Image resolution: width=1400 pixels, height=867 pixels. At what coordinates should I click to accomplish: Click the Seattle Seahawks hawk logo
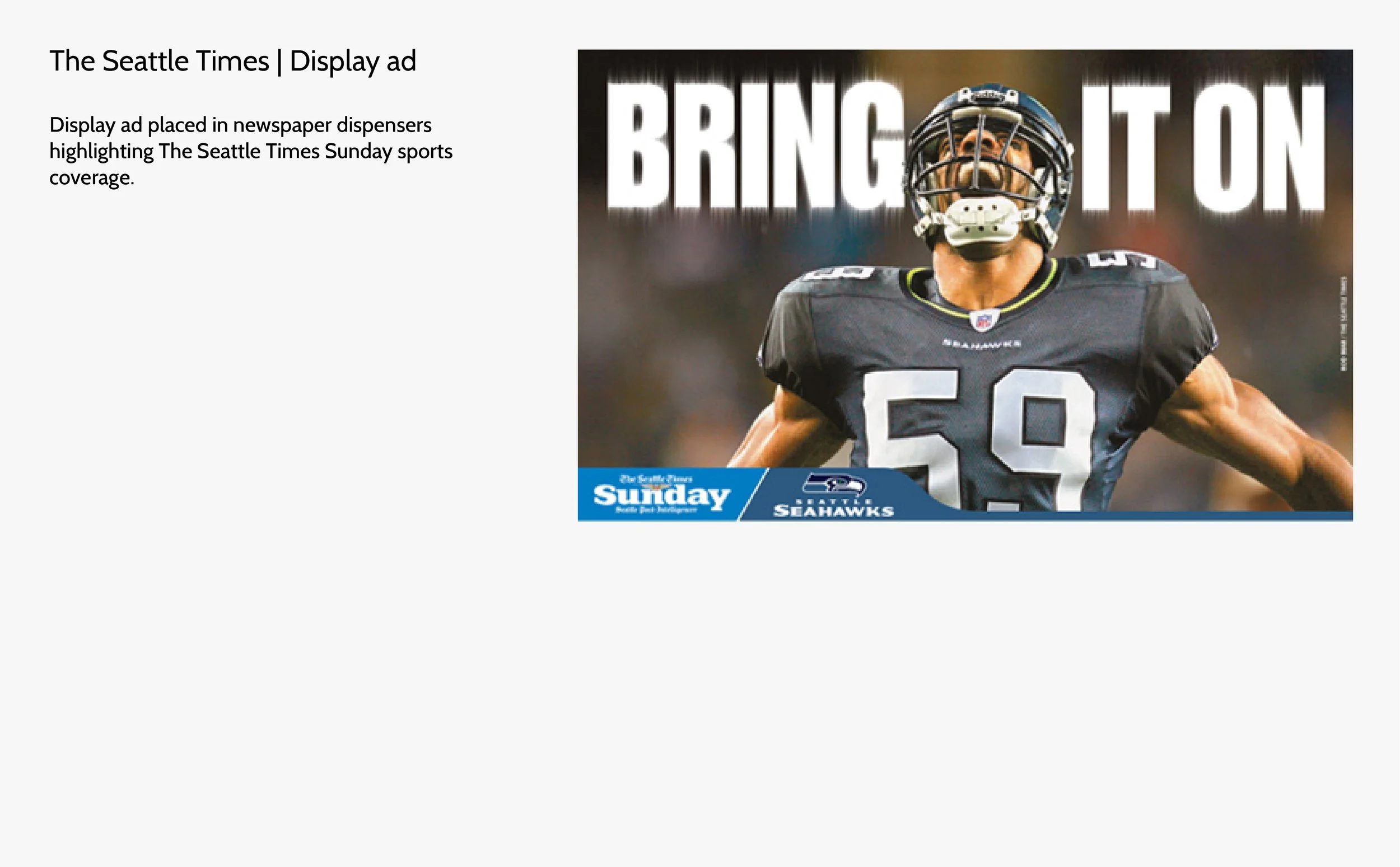coord(834,485)
